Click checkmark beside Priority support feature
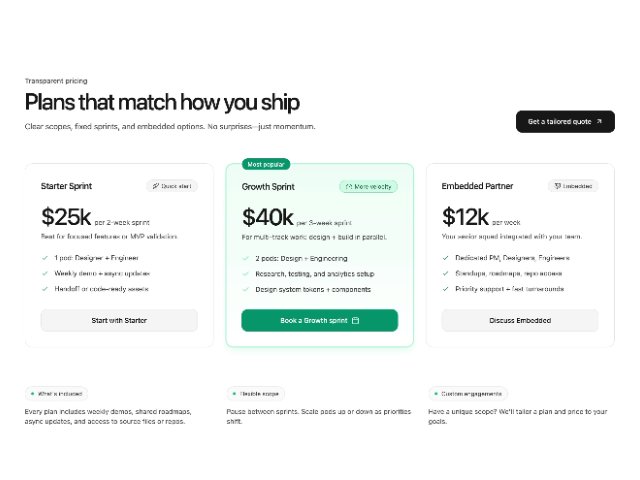The image size is (640, 480). [446, 289]
